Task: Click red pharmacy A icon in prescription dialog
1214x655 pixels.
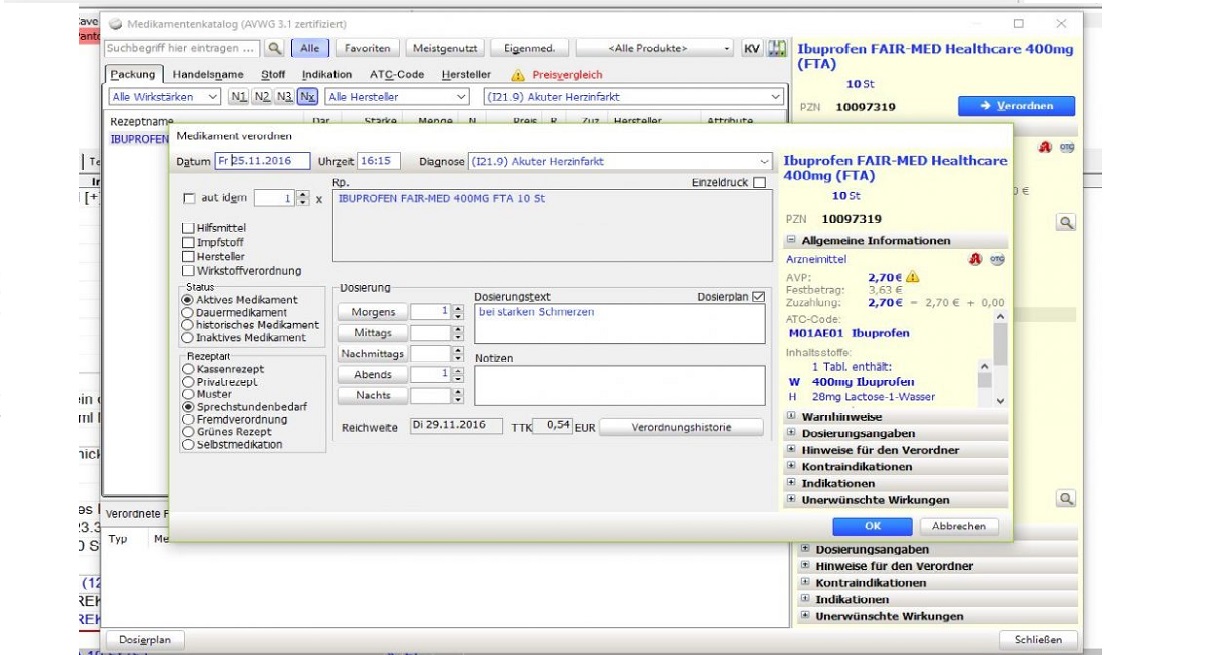Action: click(974, 259)
